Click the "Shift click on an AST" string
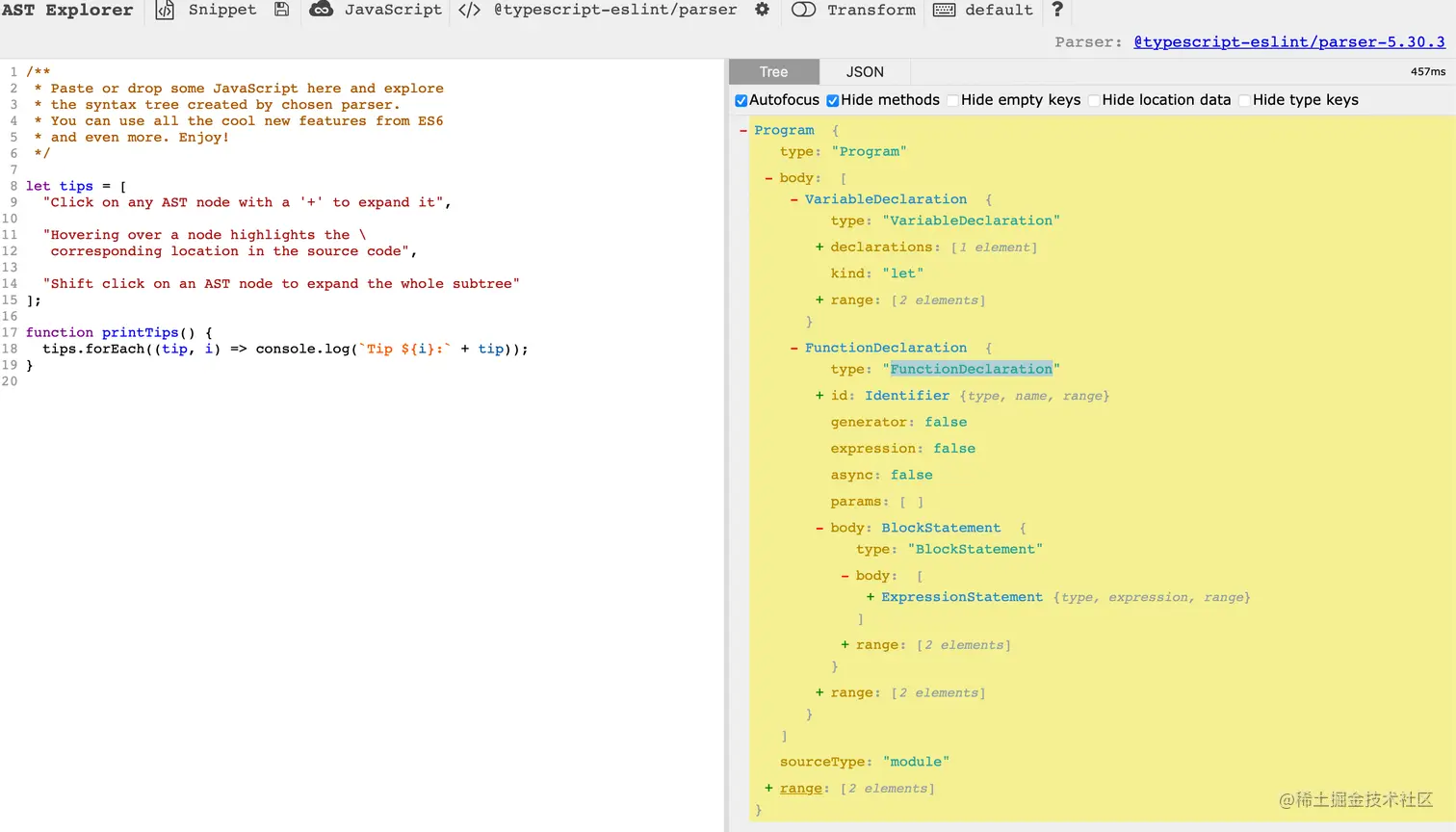 pos(281,284)
